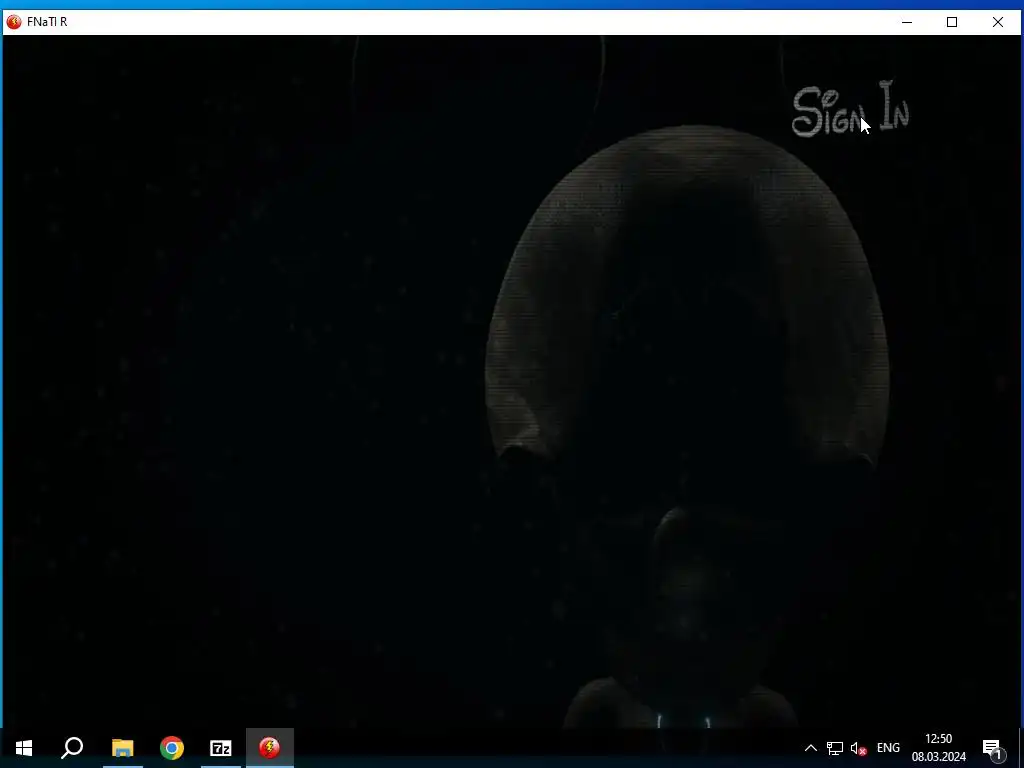
Task: Select the FNaTI R game taskbar icon
Action: point(270,748)
